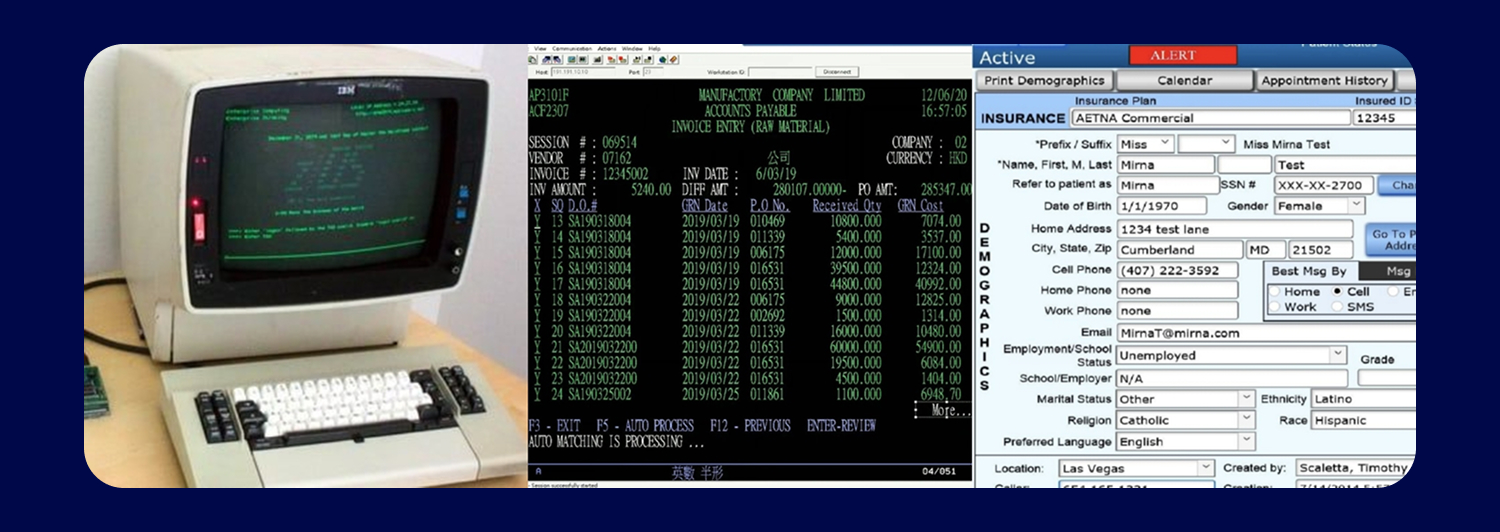Open the Prefix dropdown showing Miss
The height and width of the screenshot is (532, 1500).
[x=1145, y=144]
